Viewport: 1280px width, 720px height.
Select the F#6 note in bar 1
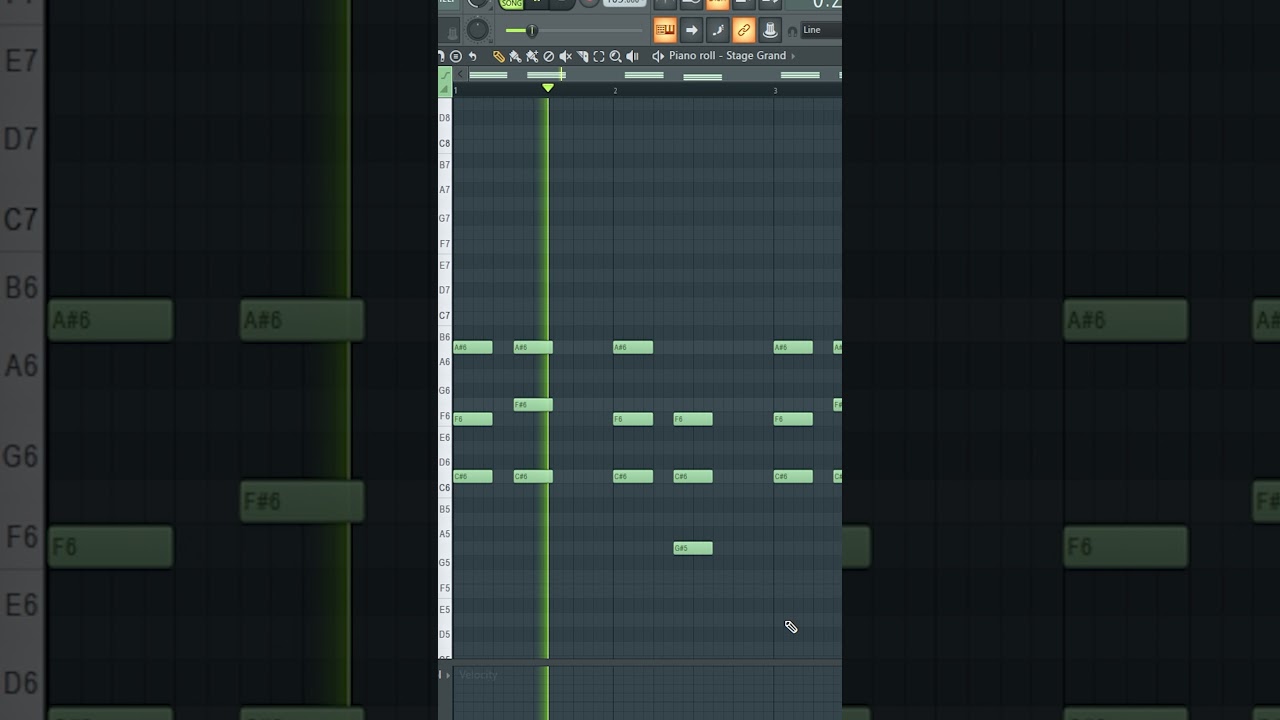[533, 405]
